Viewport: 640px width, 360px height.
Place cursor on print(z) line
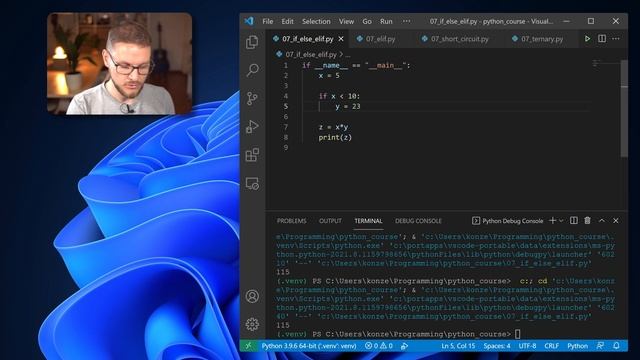335,138
